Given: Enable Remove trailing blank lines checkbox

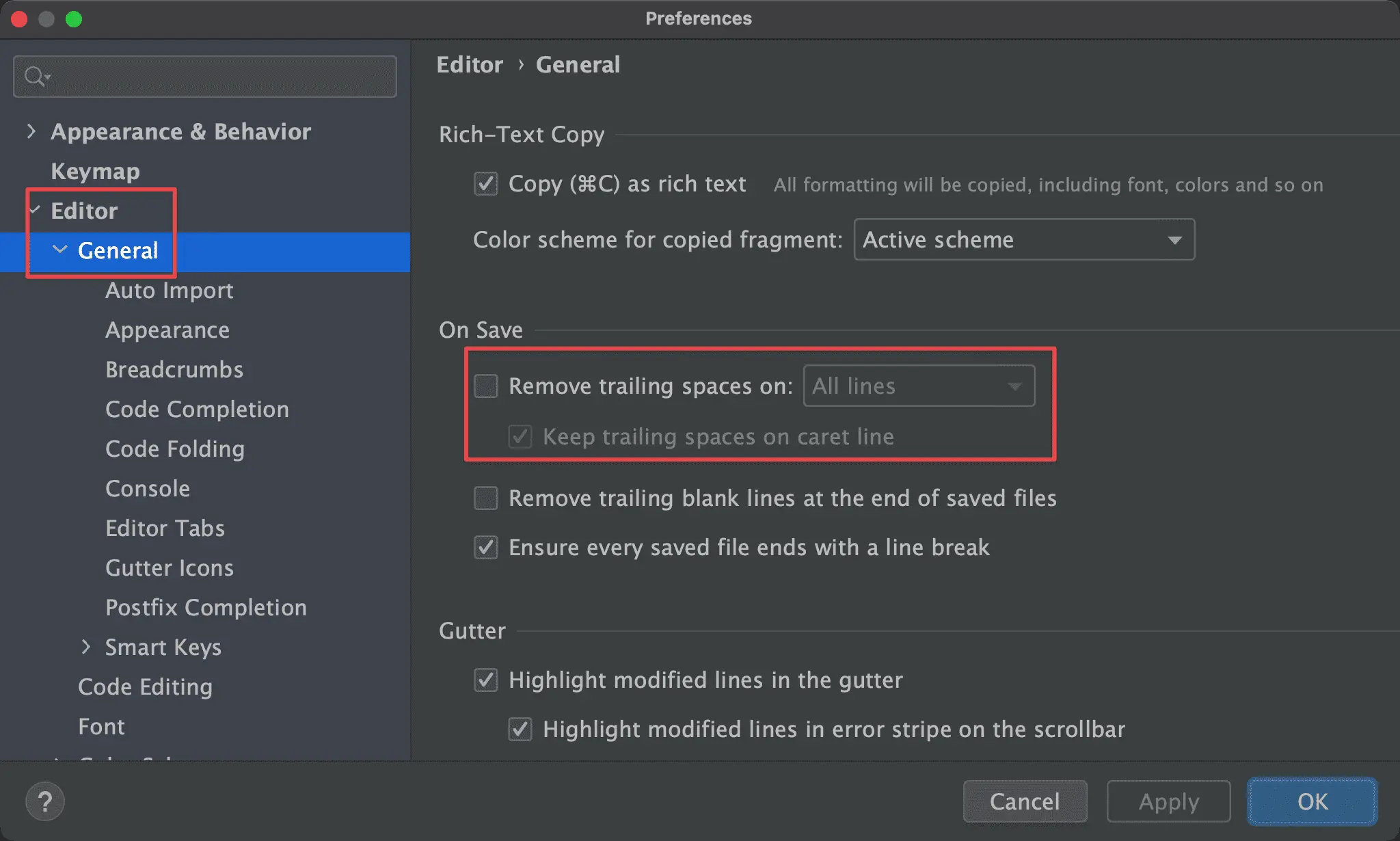Looking at the screenshot, I should pyautogui.click(x=486, y=498).
